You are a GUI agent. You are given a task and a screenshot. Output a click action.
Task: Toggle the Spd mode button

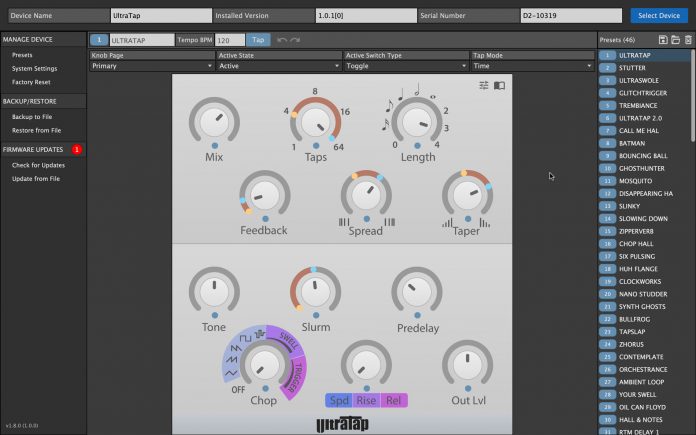(340, 400)
